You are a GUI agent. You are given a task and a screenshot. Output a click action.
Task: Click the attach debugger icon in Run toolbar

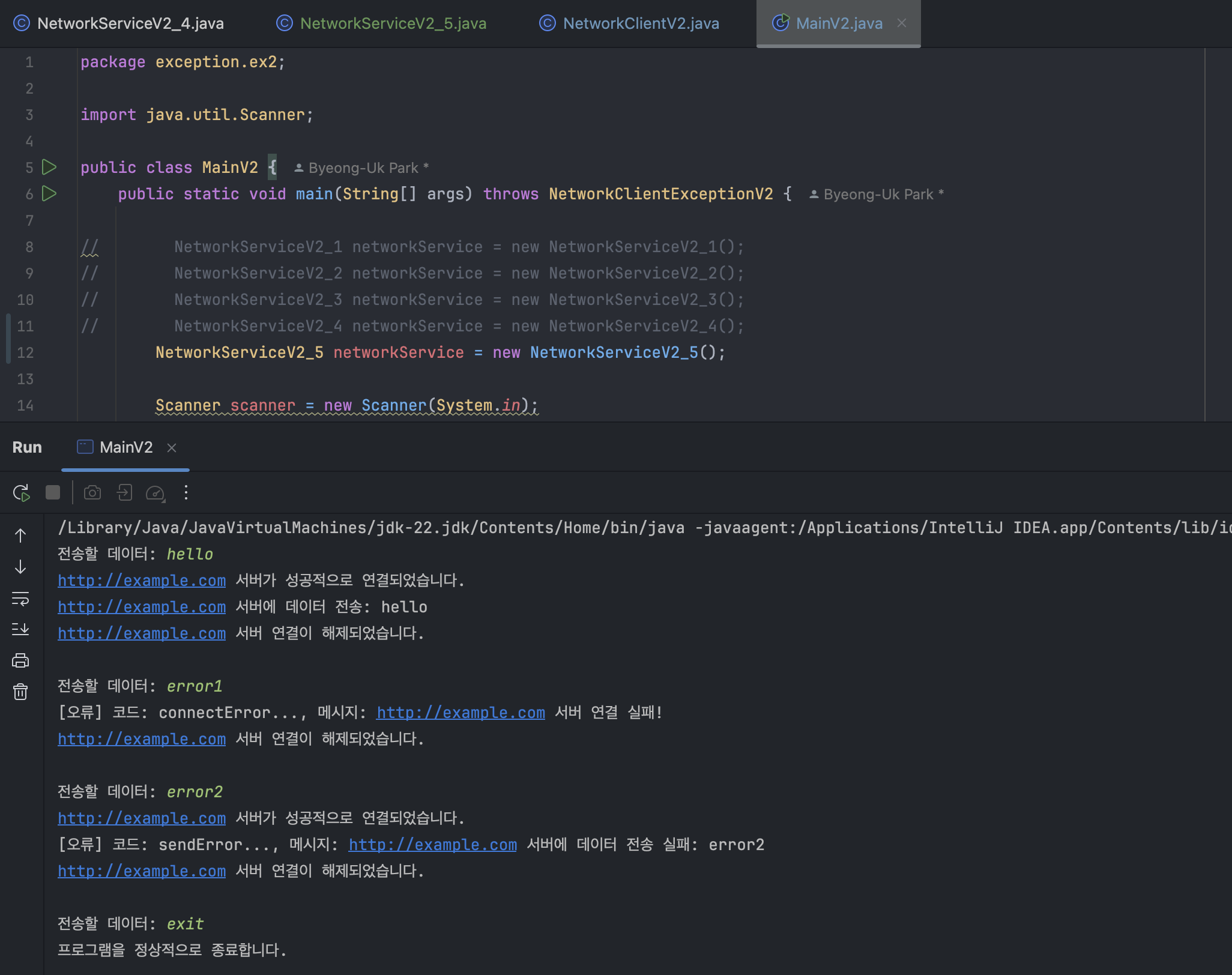click(124, 493)
